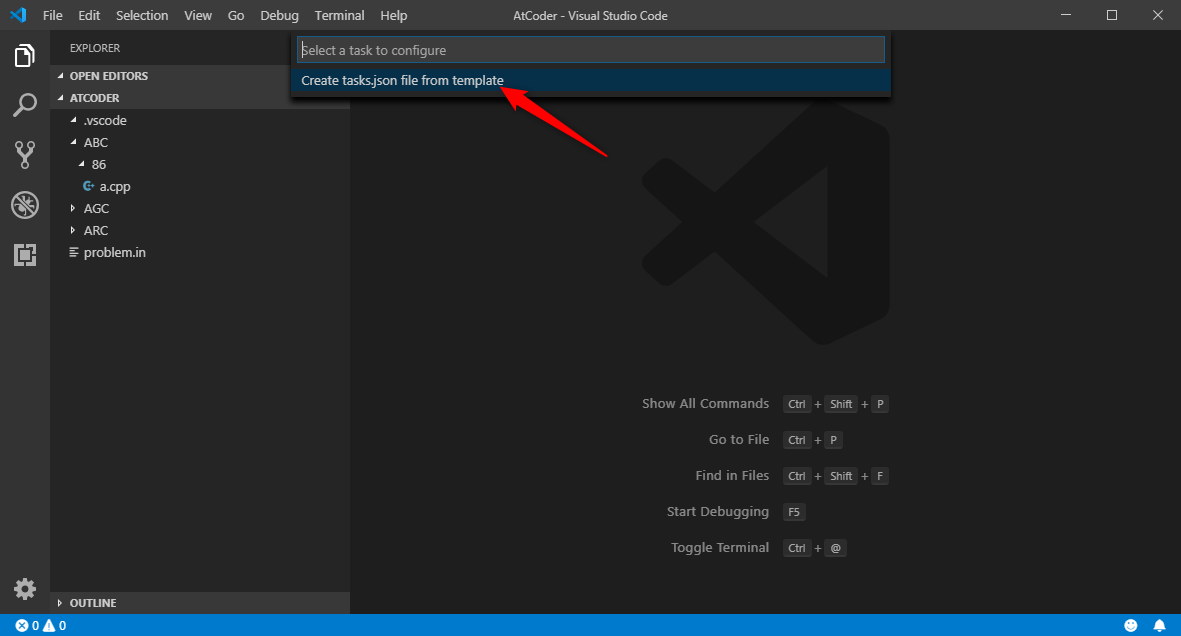
Task: Focus the Select a task to configure field
Action: pyautogui.click(x=590, y=50)
